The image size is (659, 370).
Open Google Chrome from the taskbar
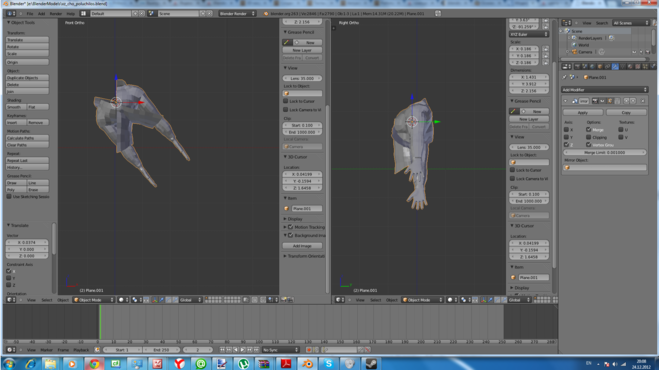(94, 363)
